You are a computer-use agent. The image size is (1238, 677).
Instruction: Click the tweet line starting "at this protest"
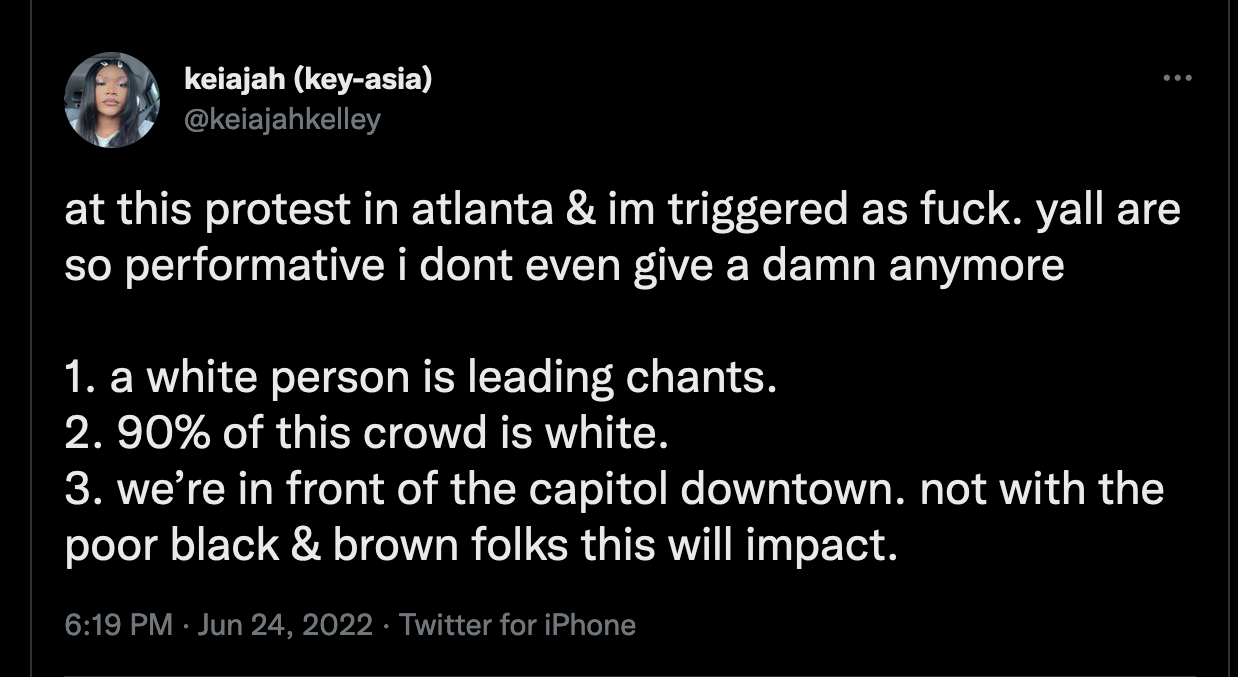click(x=620, y=212)
